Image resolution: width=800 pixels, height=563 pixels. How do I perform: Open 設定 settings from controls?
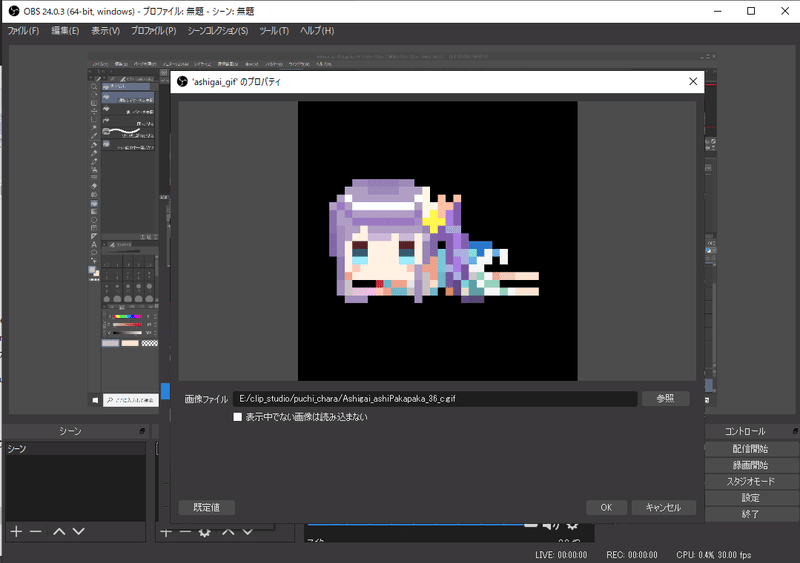(x=751, y=498)
